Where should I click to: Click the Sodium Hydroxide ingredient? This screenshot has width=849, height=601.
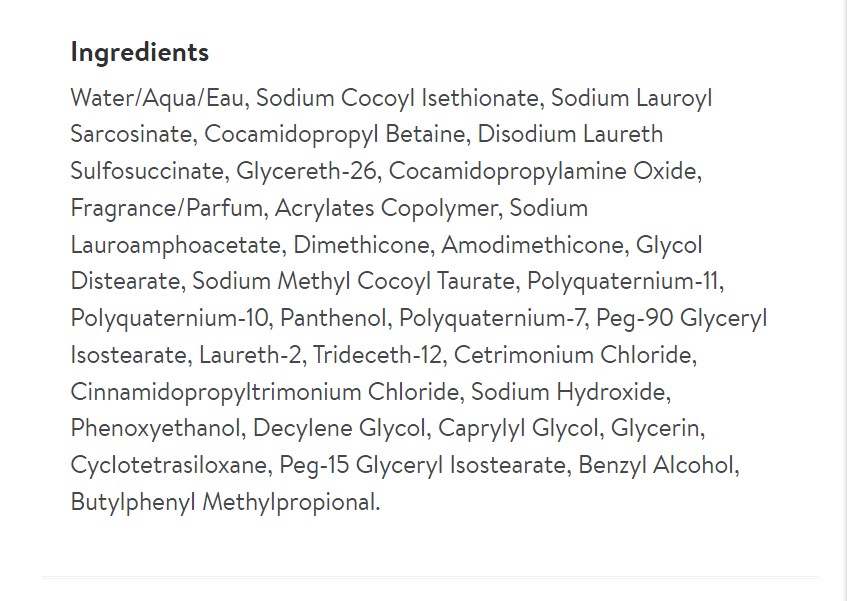point(569,391)
